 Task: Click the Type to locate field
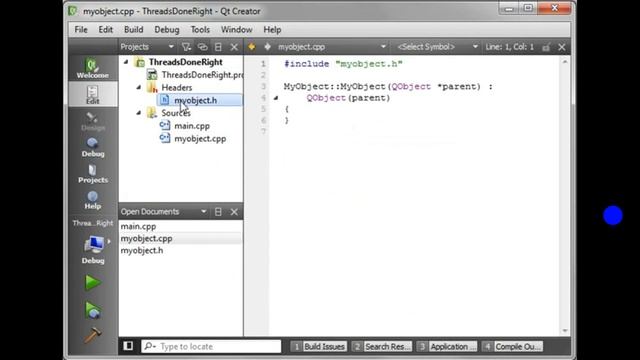pos(211,346)
